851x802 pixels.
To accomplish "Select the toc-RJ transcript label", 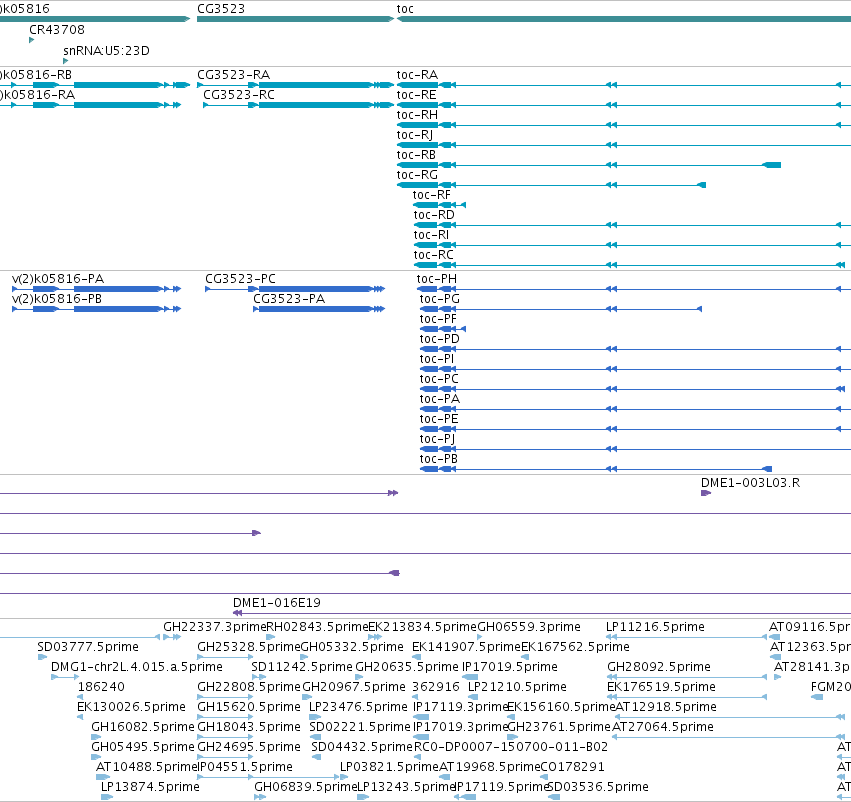I will pyautogui.click(x=415, y=135).
